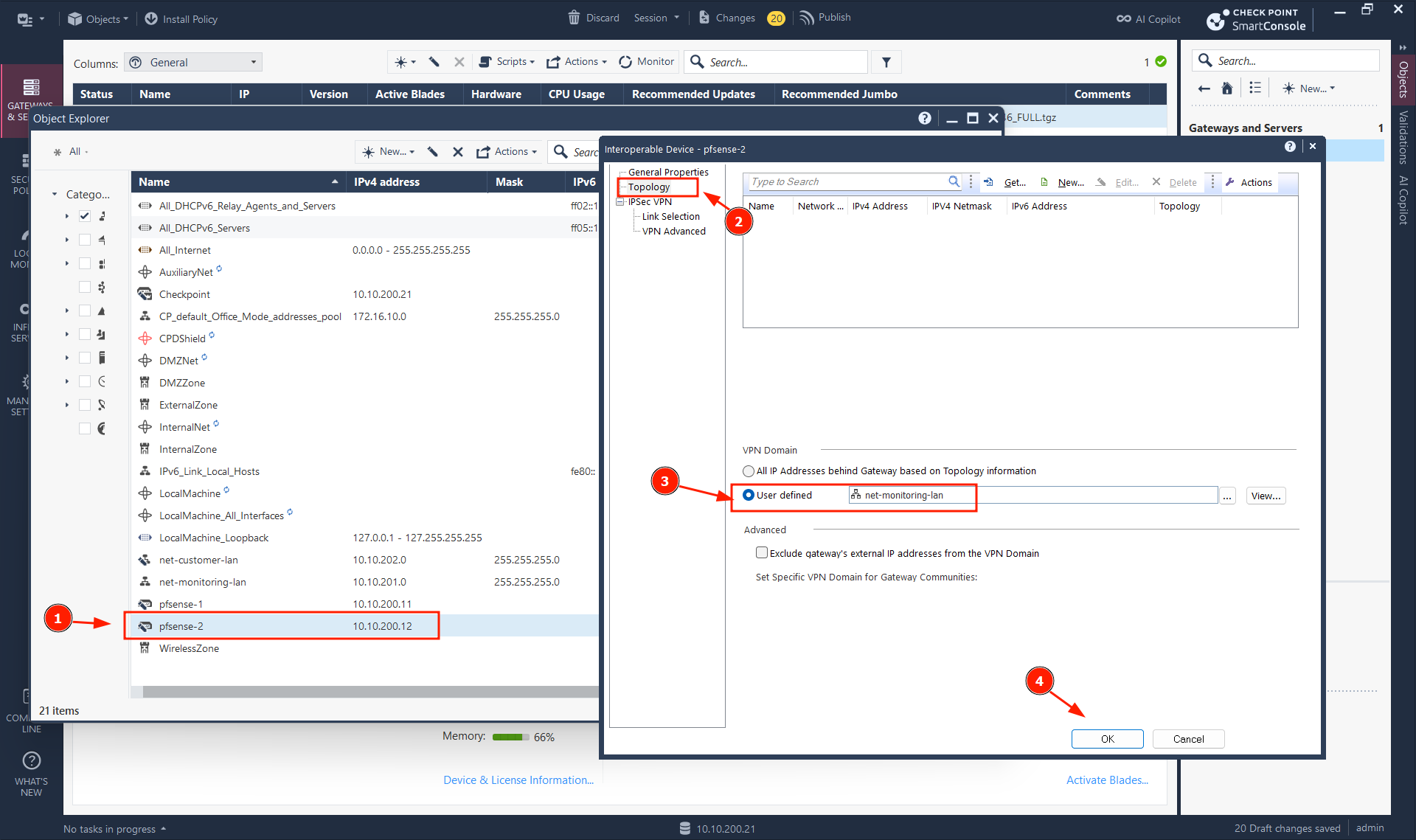The height and width of the screenshot is (840, 1416).
Task: Click the What's New question mark icon
Action: pyautogui.click(x=32, y=760)
